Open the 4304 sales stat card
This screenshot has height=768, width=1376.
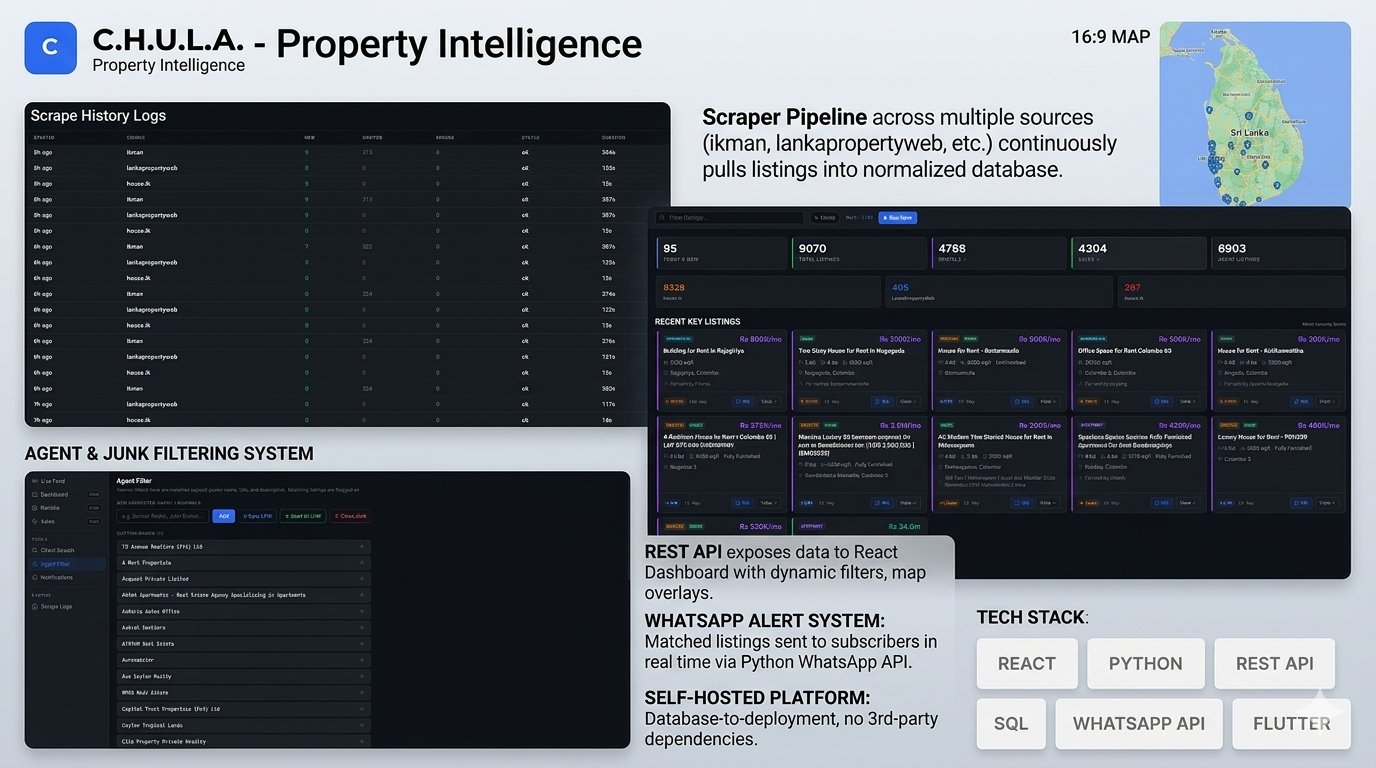(1138, 253)
